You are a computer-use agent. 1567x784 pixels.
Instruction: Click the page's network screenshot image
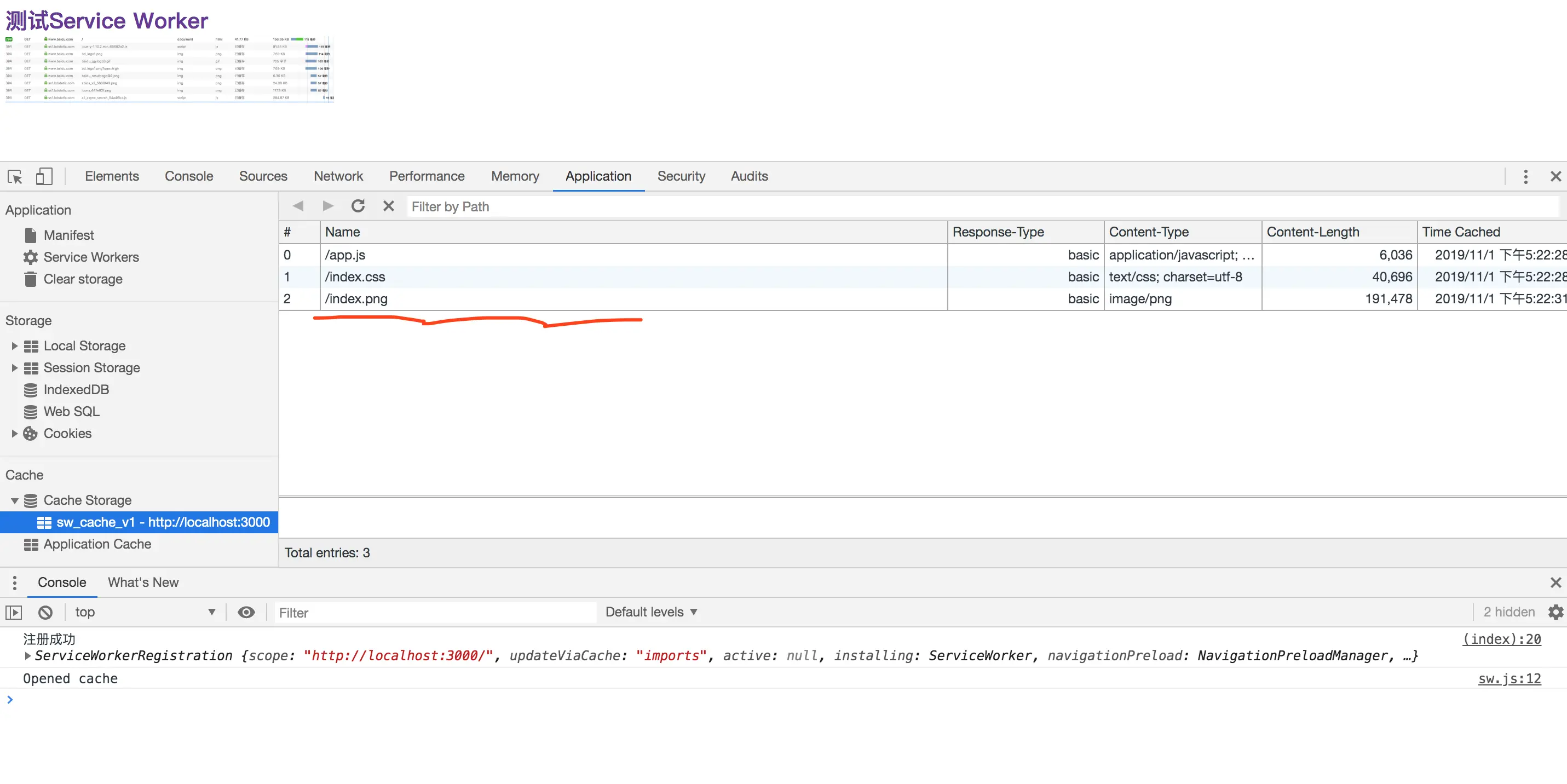pyautogui.click(x=170, y=69)
